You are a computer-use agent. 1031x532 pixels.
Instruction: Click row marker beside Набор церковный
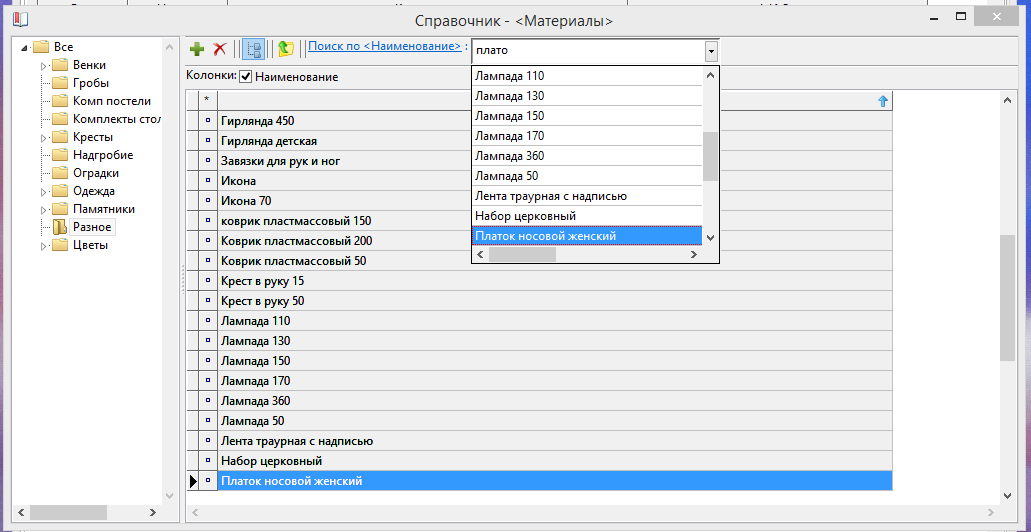(208, 460)
